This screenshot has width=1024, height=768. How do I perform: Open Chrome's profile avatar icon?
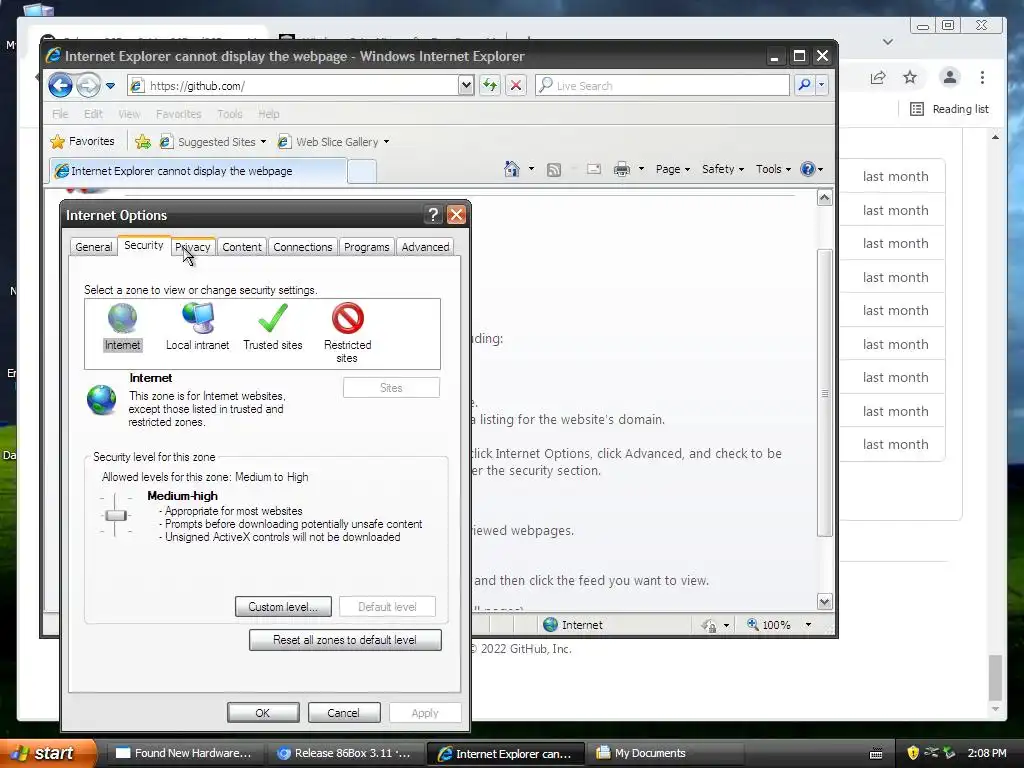(950, 77)
